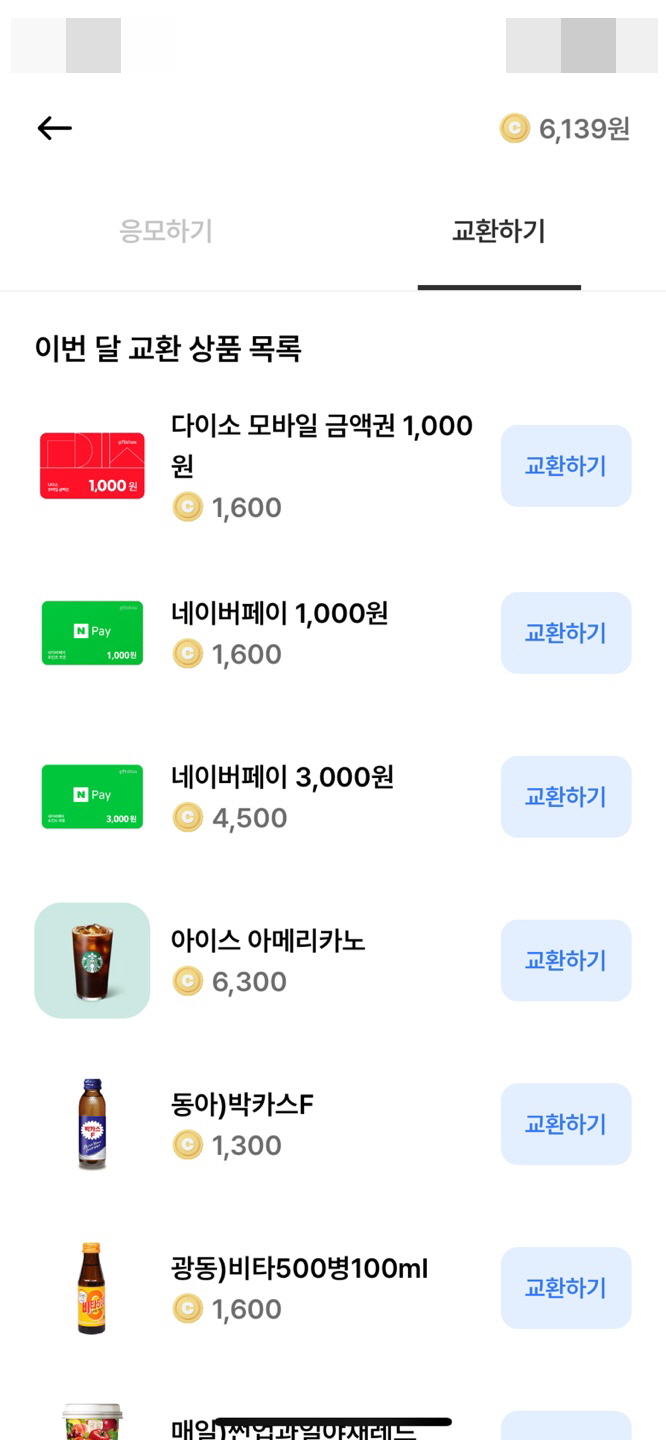Redeem 네이버페이 1,000원 with its 교환하기 button

click(566, 632)
